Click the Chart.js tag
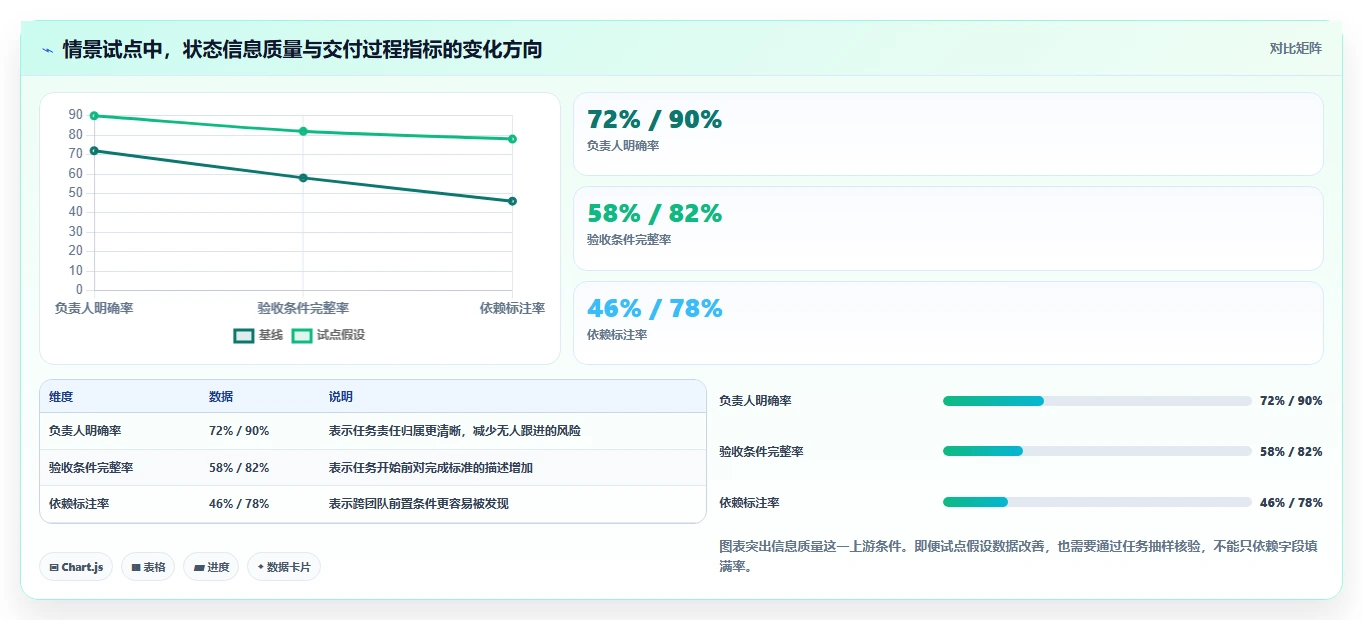This screenshot has width=1363, height=620. click(x=76, y=567)
